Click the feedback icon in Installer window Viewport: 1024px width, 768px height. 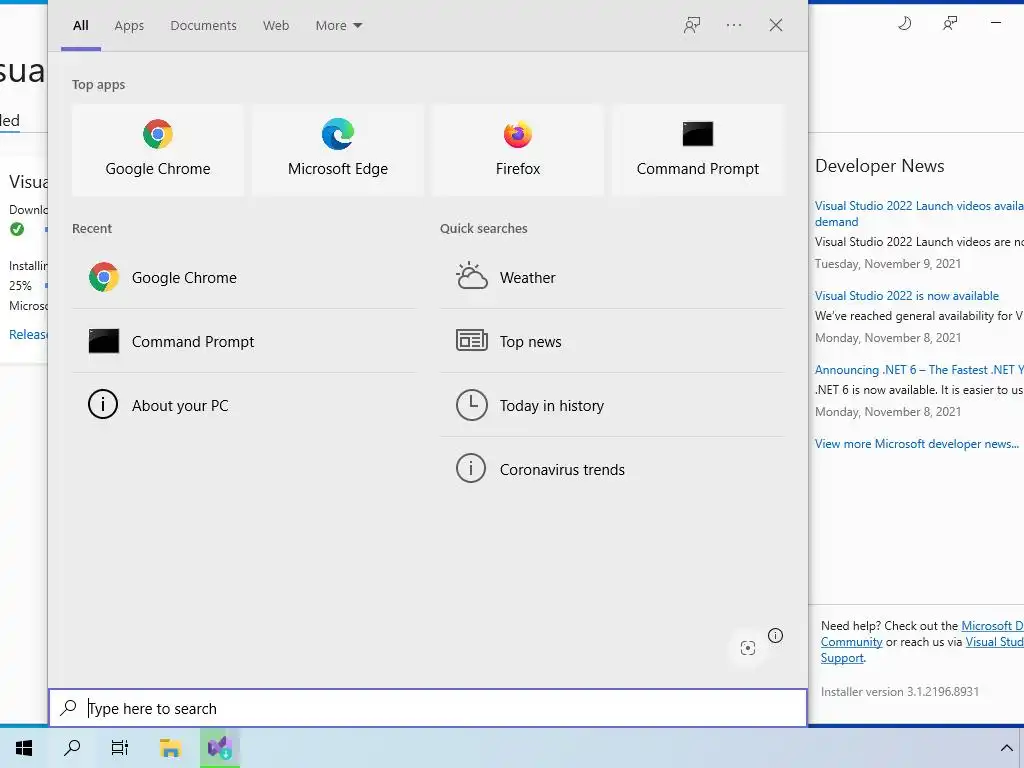point(950,24)
